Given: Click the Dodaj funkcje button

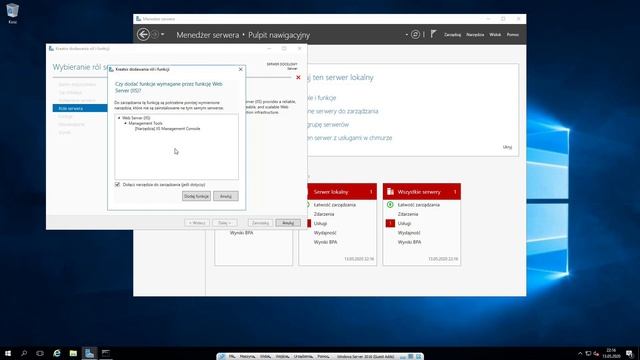Looking at the screenshot, I should point(196,196).
